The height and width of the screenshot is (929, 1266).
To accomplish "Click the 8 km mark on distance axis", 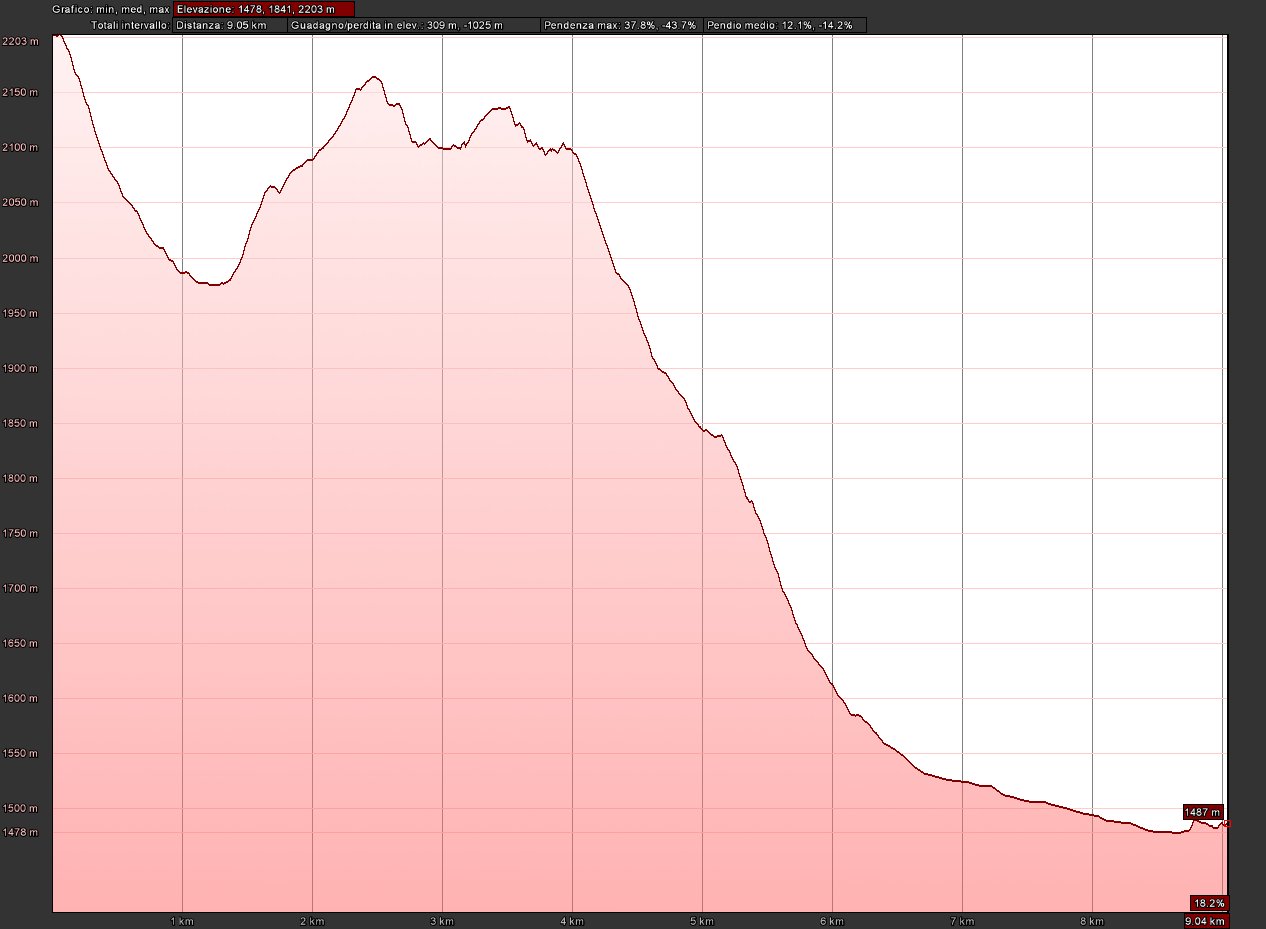I will pyautogui.click(x=1091, y=920).
